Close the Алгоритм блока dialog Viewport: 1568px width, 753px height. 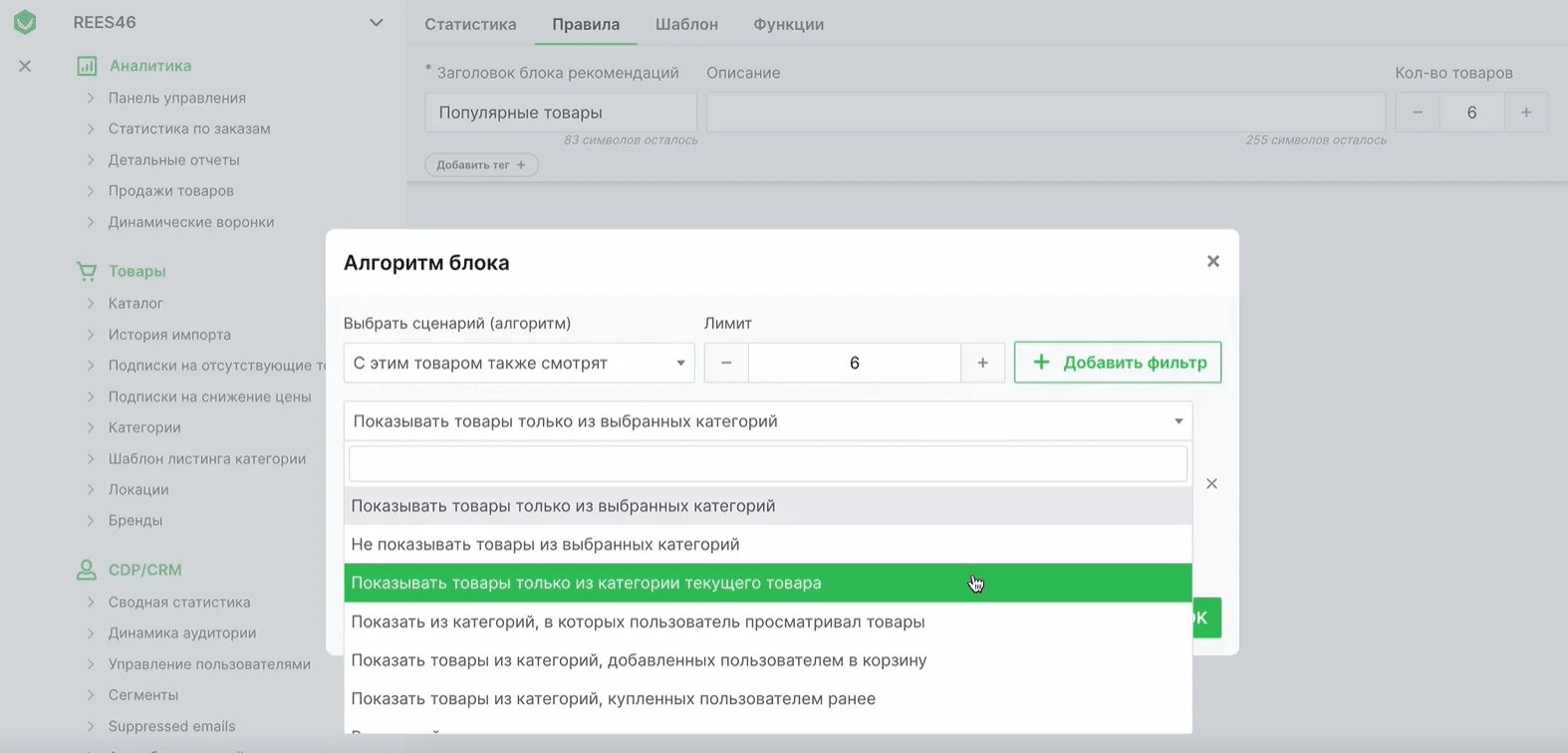[1212, 261]
